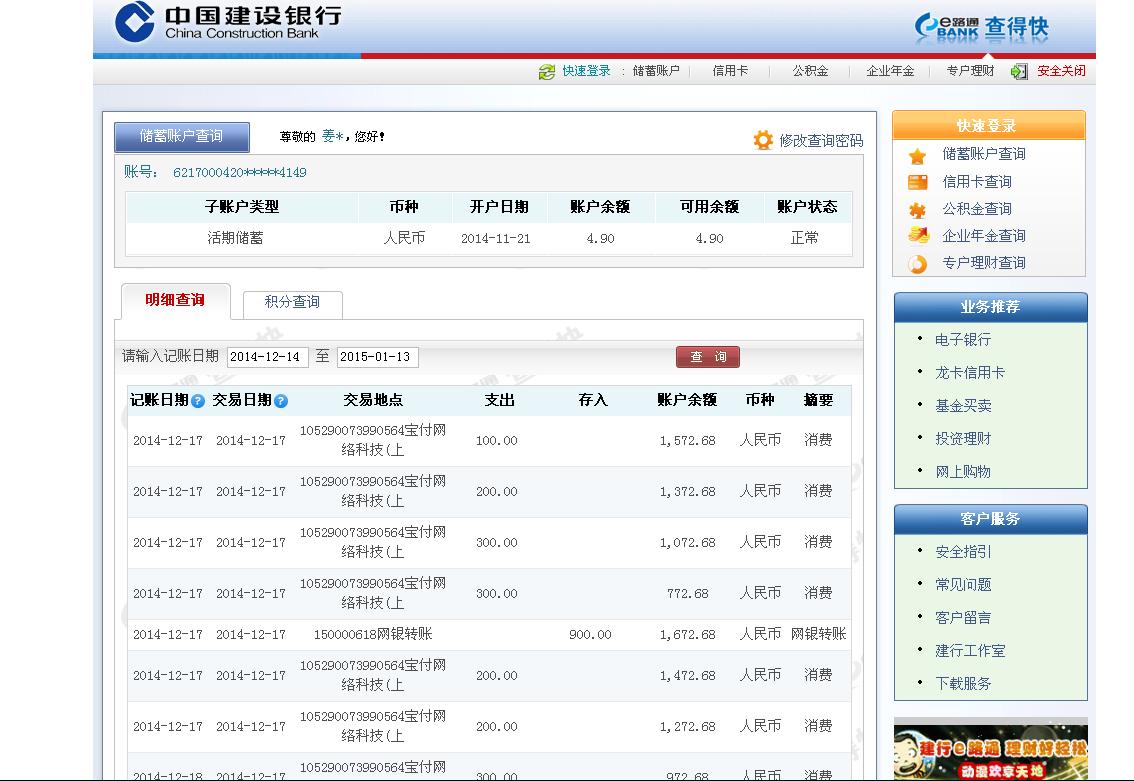Open the 电子银行 link under 业务推荐
This screenshot has width=1134, height=781.
(x=962, y=340)
